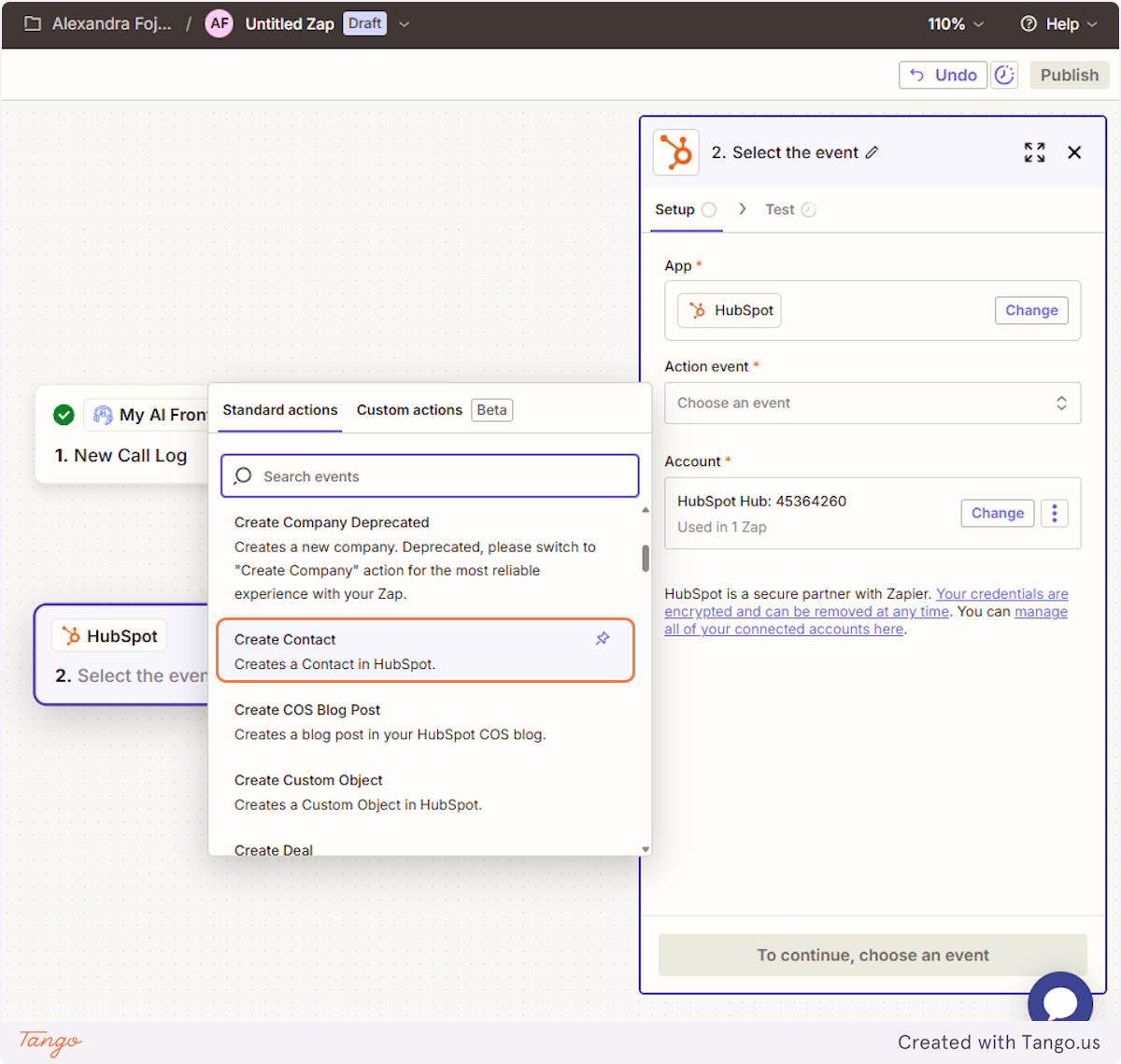Open the Help dropdown menu
This screenshot has width=1121, height=1064.
point(1059,24)
